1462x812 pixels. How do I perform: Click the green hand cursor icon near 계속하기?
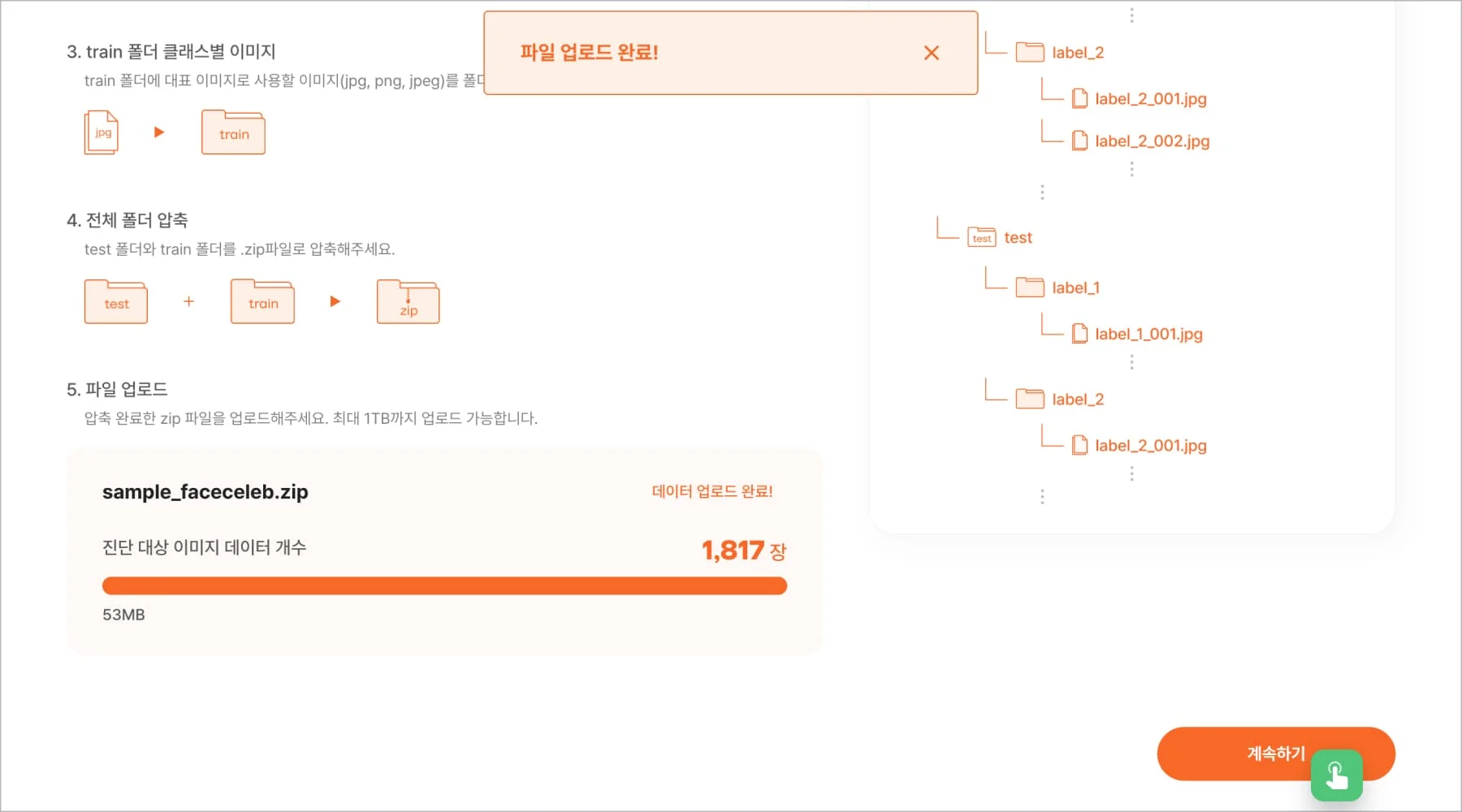1336,775
